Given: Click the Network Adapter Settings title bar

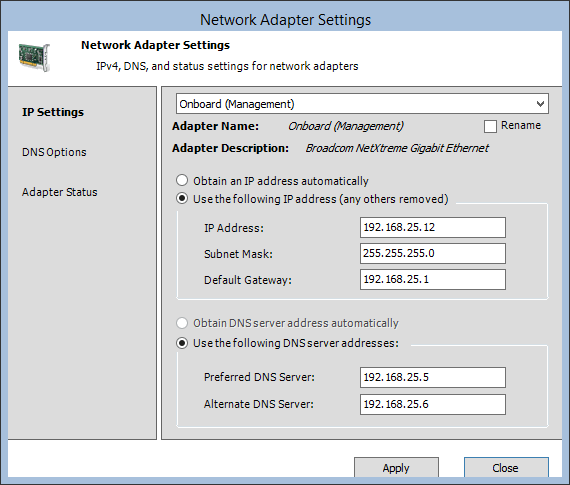Looking at the screenshot, I should pyautogui.click(x=285, y=20).
